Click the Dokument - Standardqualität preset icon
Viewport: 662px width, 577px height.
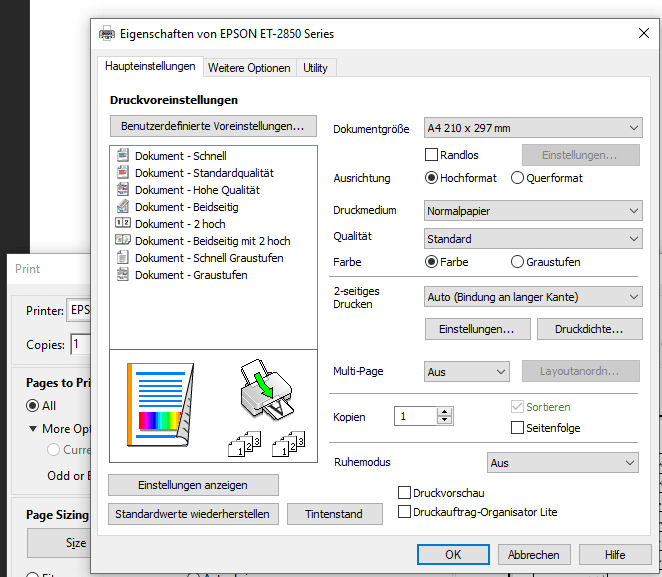click(122, 172)
